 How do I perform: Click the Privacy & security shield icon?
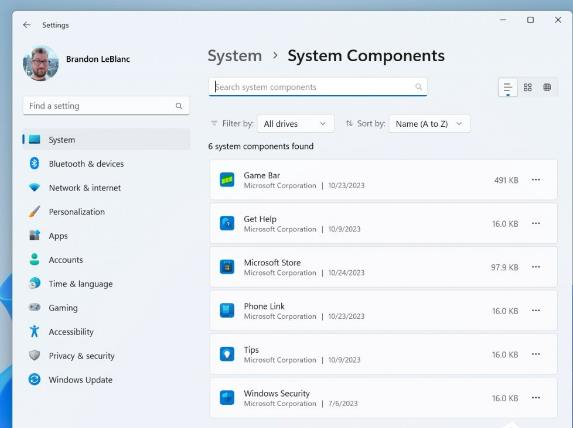pos(34,355)
